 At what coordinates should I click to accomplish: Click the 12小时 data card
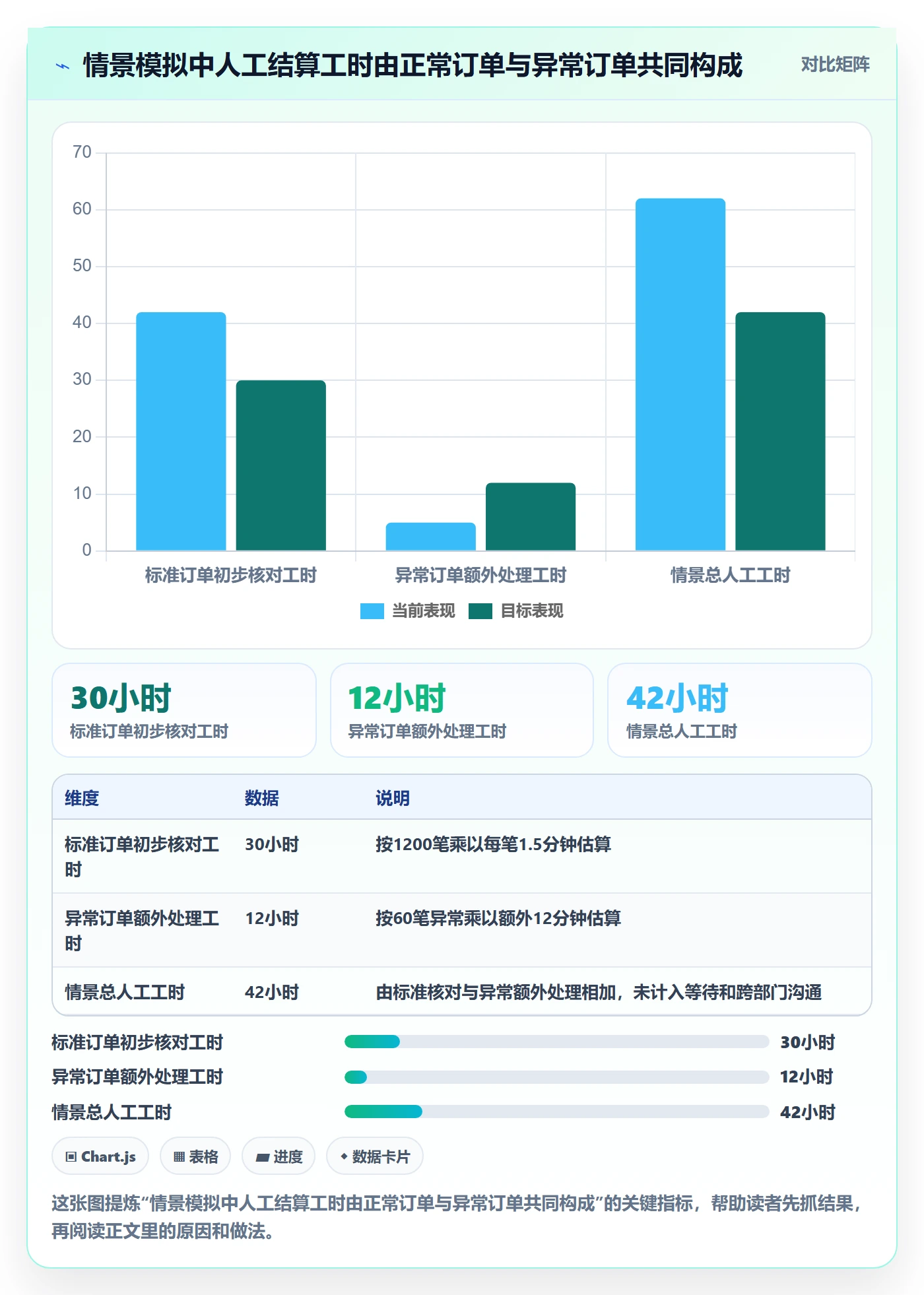point(462,710)
